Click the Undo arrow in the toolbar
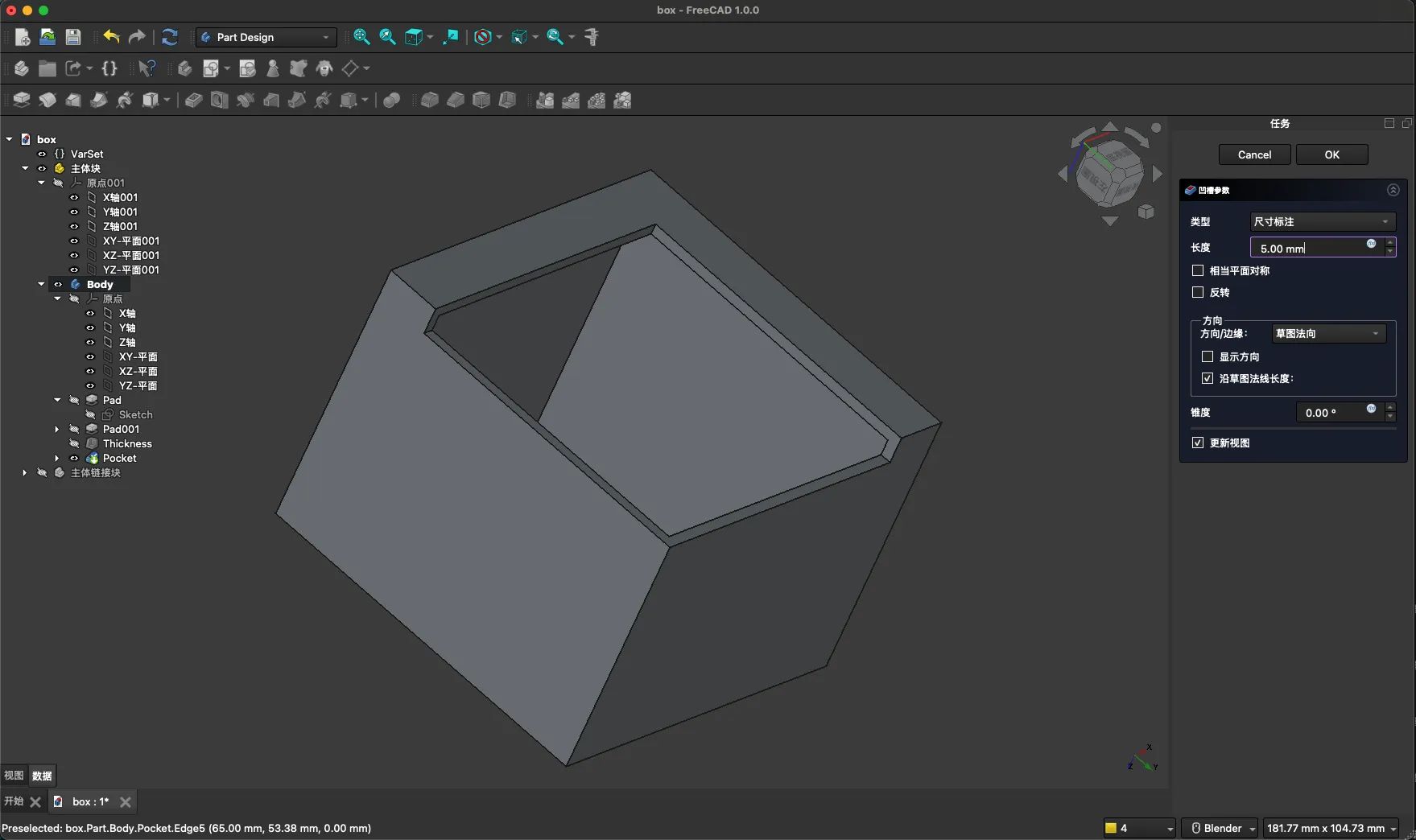1416x840 pixels. (x=111, y=37)
